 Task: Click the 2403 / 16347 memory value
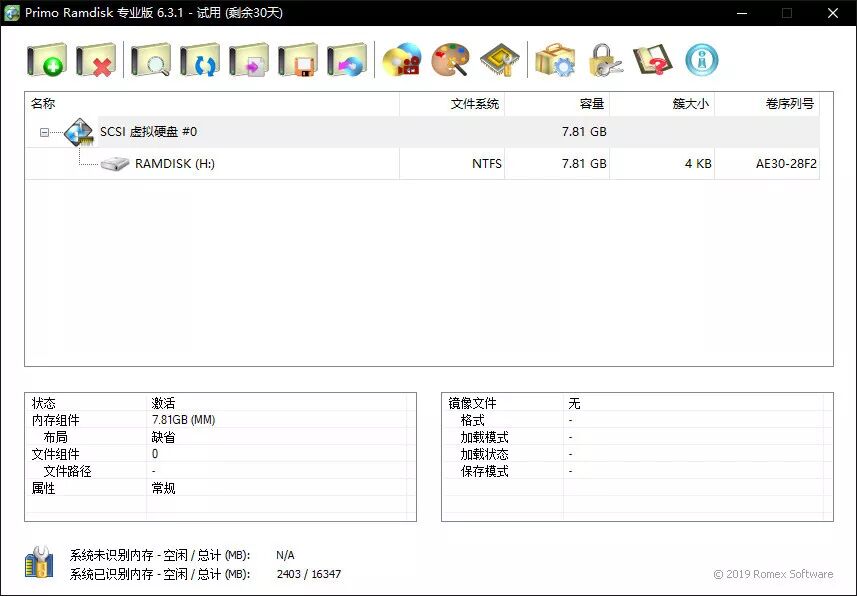pyautogui.click(x=309, y=574)
